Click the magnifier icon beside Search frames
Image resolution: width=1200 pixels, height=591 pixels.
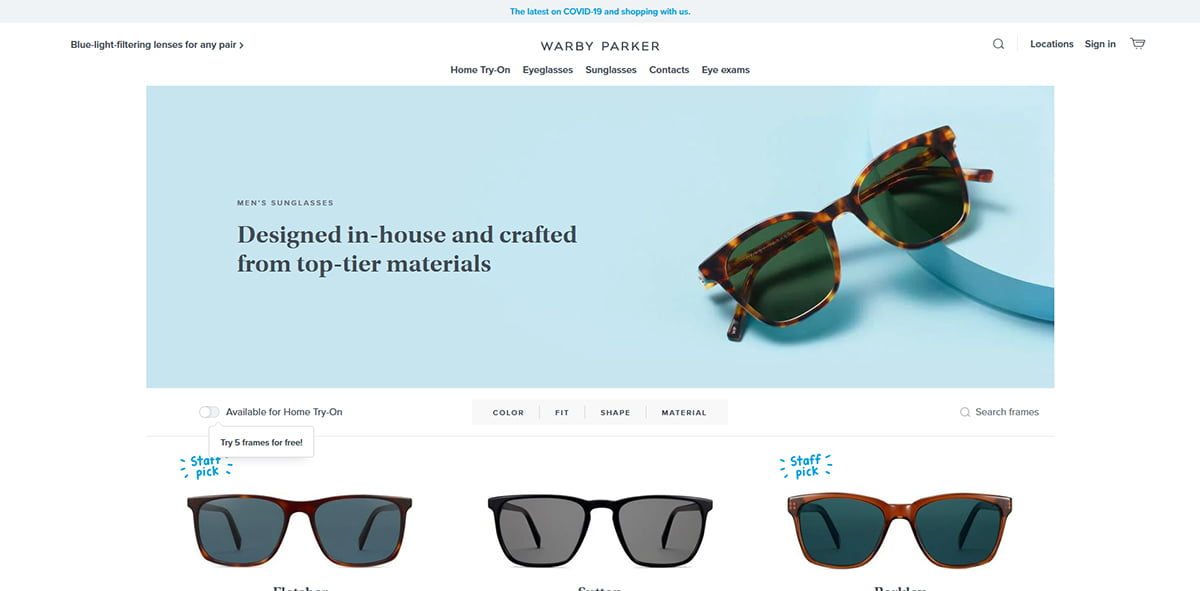[x=965, y=412]
